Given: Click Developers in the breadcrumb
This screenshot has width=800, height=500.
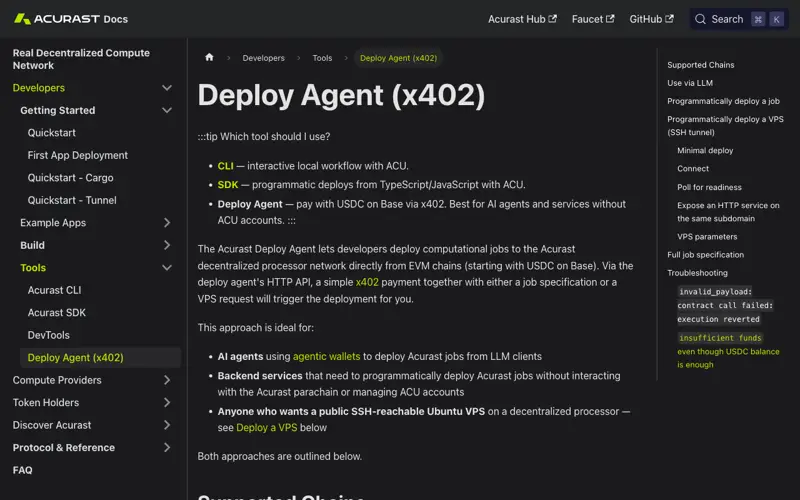Looking at the screenshot, I should point(263,58).
